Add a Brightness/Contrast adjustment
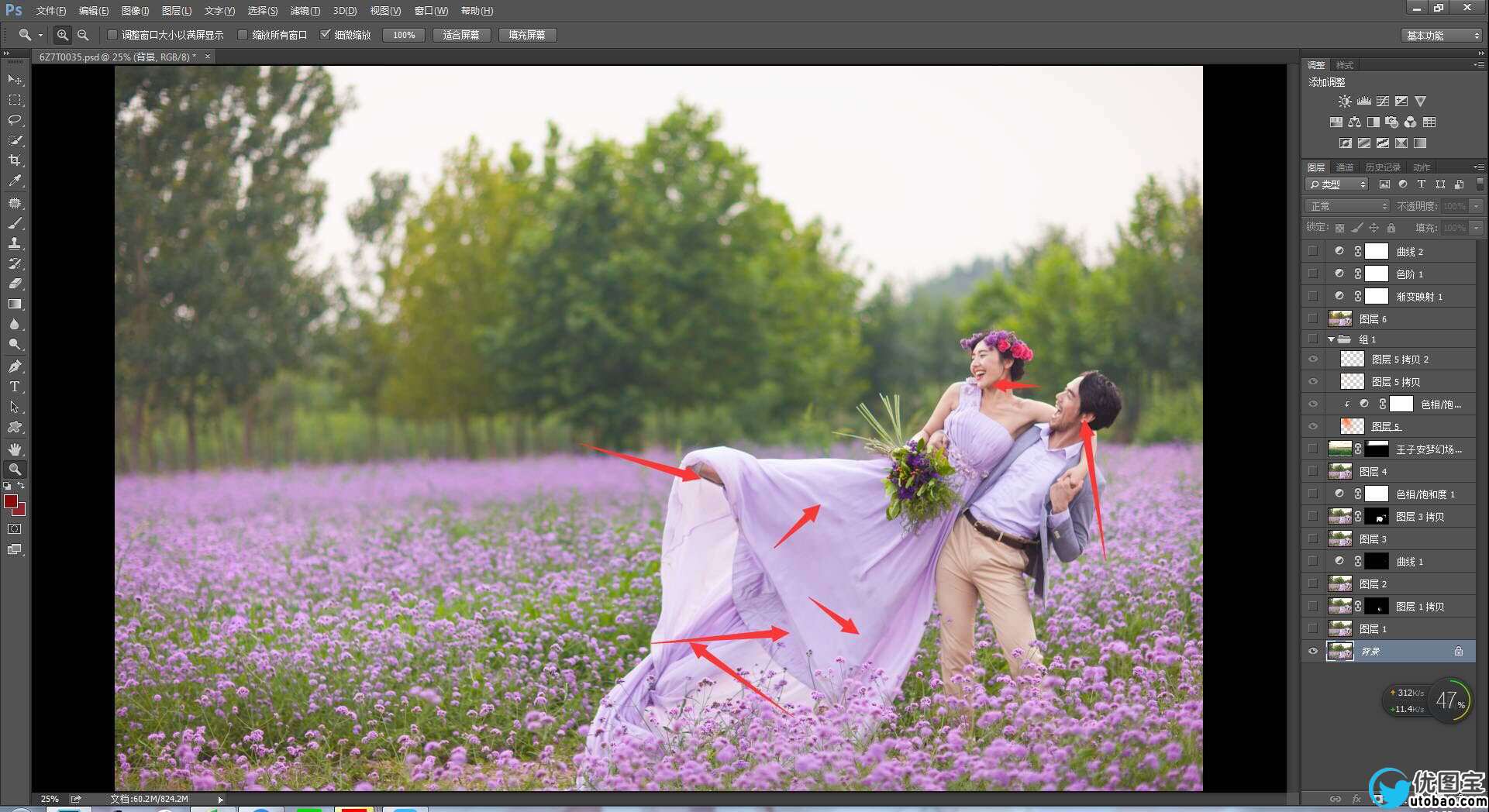This screenshot has height=812, width=1489. click(x=1344, y=101)
